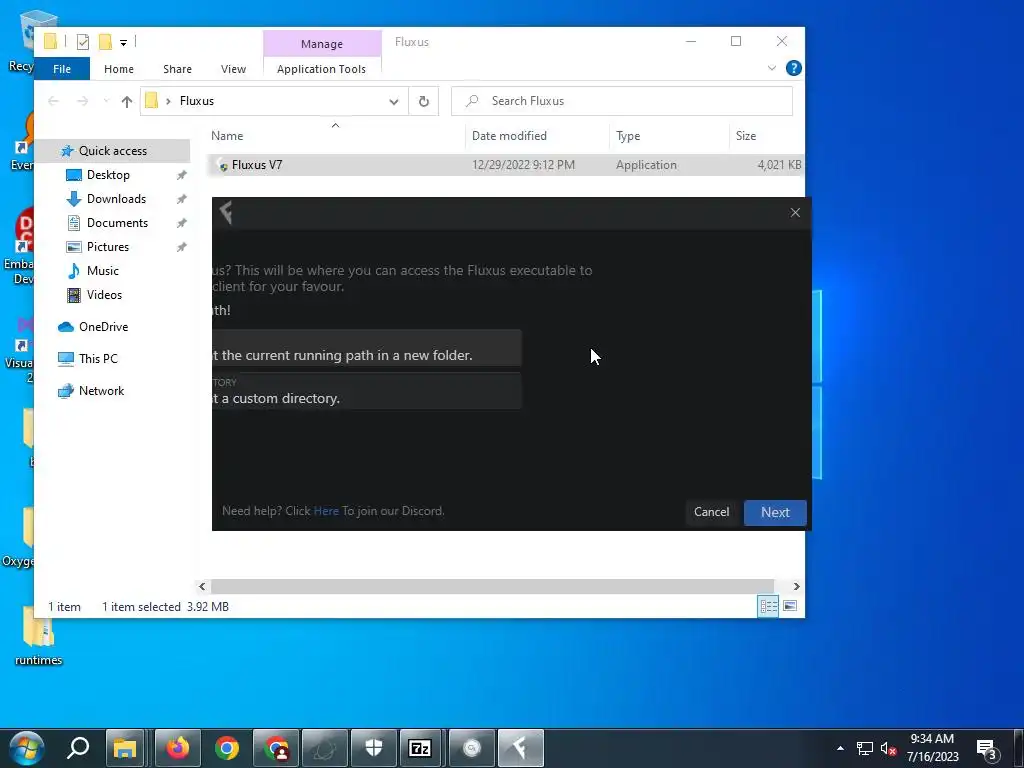Viewport: 1024px width, 768px height.
Task: Open the notification center icon
Action: tap(987, 750)
